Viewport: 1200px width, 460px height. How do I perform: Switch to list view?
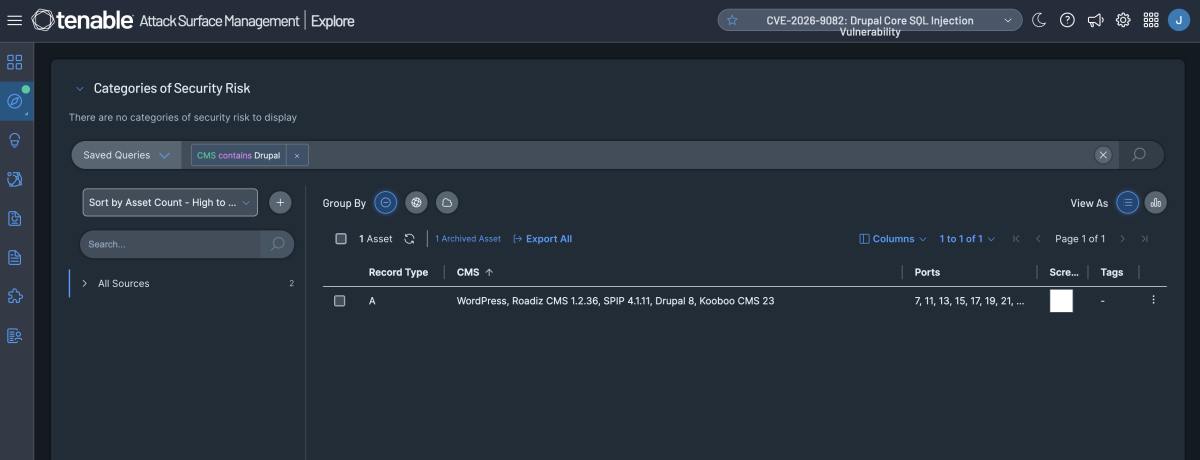point(1127,202)
